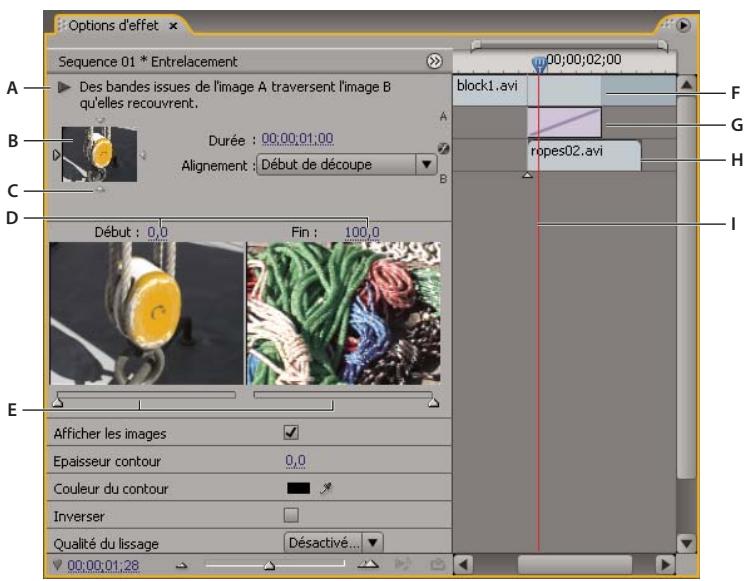Viewport: 745px width, 581px height.
Task: Select the Options d'effet tab
Action: click(x=113, y=26)
